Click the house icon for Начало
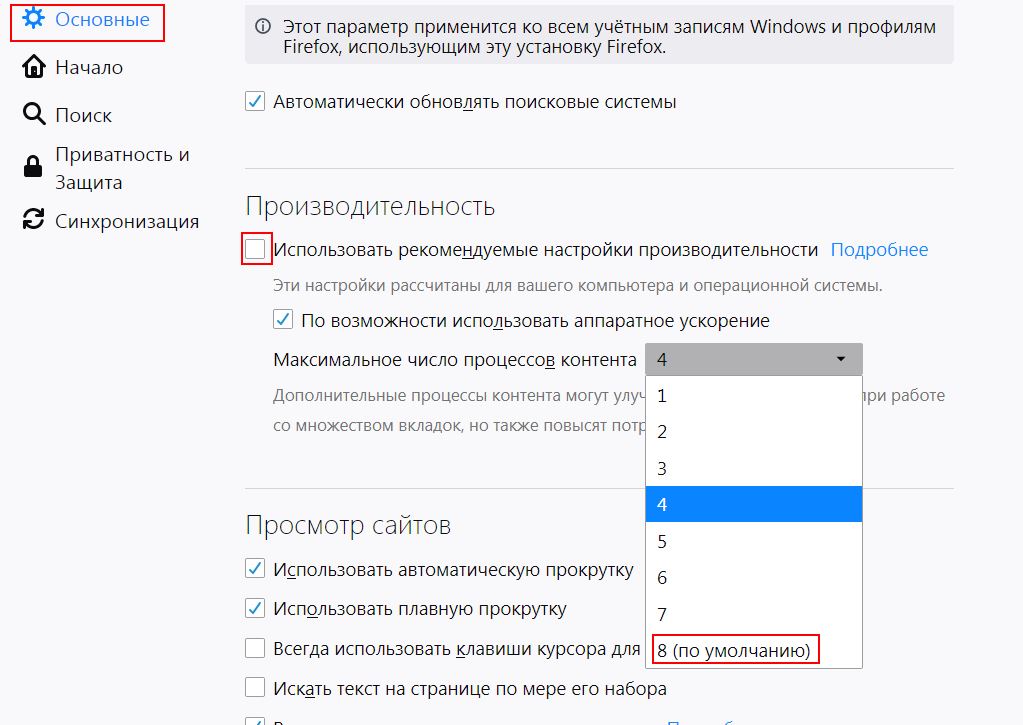The height and width of the screenshot is (725, 1023). pos(34,67)
